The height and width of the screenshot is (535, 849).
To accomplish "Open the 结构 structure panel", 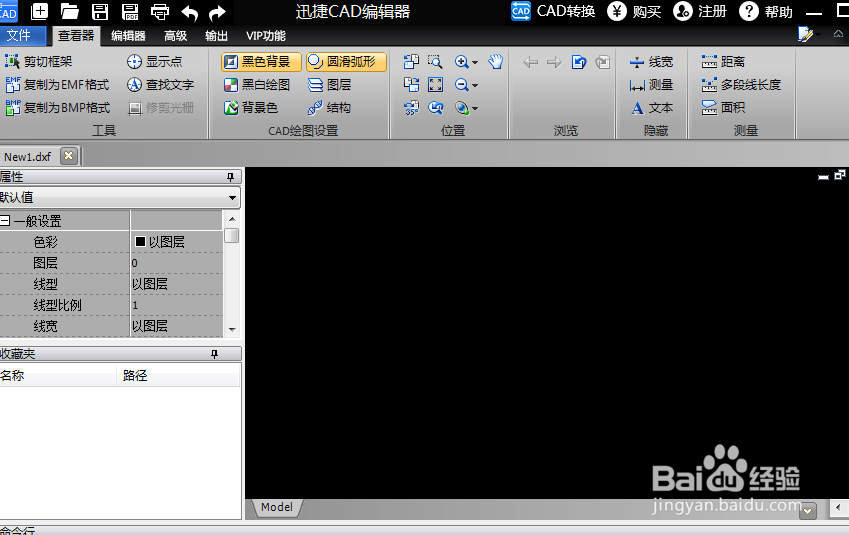I will (329, 108).
